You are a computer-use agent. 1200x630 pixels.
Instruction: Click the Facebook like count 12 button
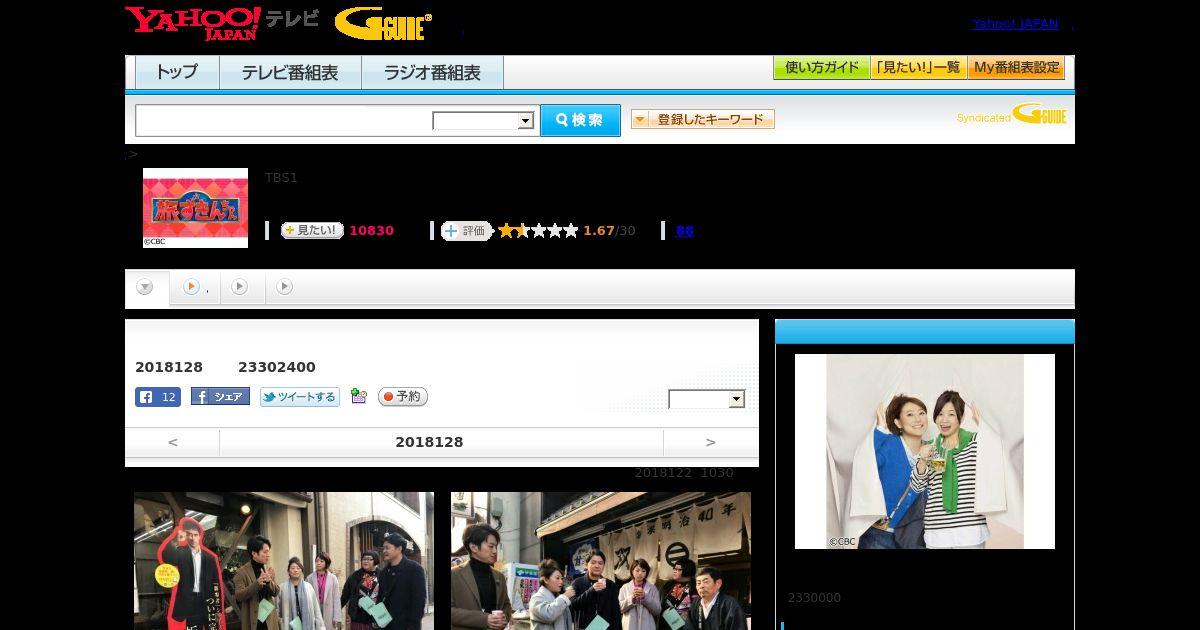158,397
